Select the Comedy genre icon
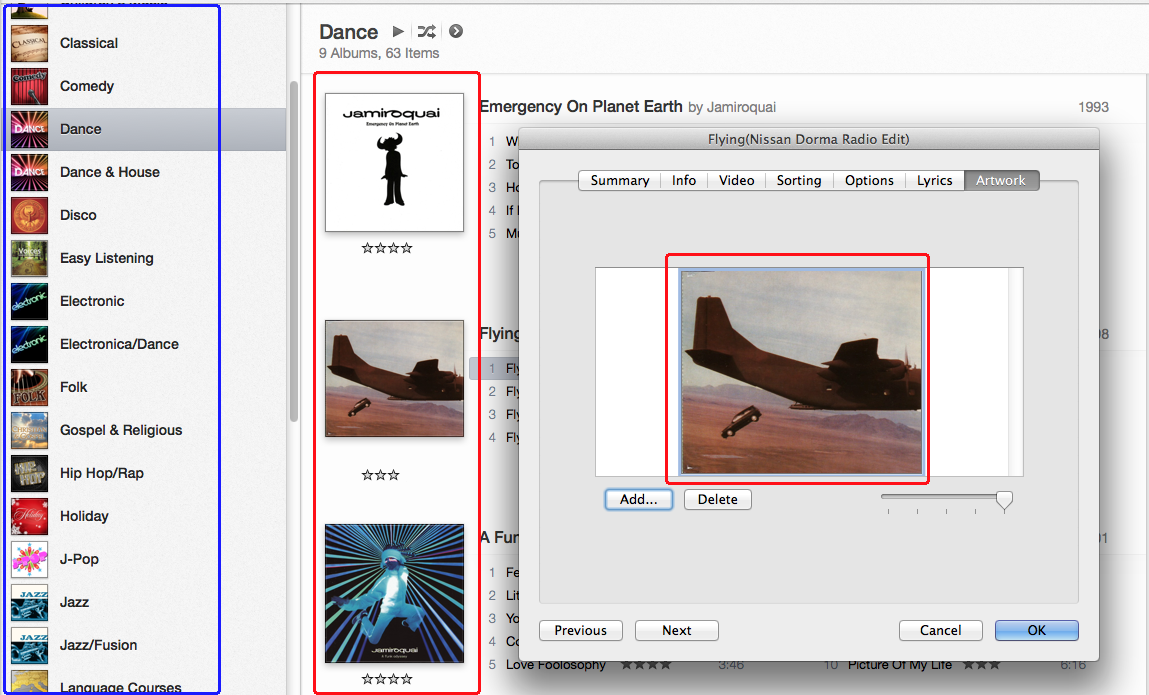Screen dimensions: 1149x695 pyautogui.click(x=29, y=86)
